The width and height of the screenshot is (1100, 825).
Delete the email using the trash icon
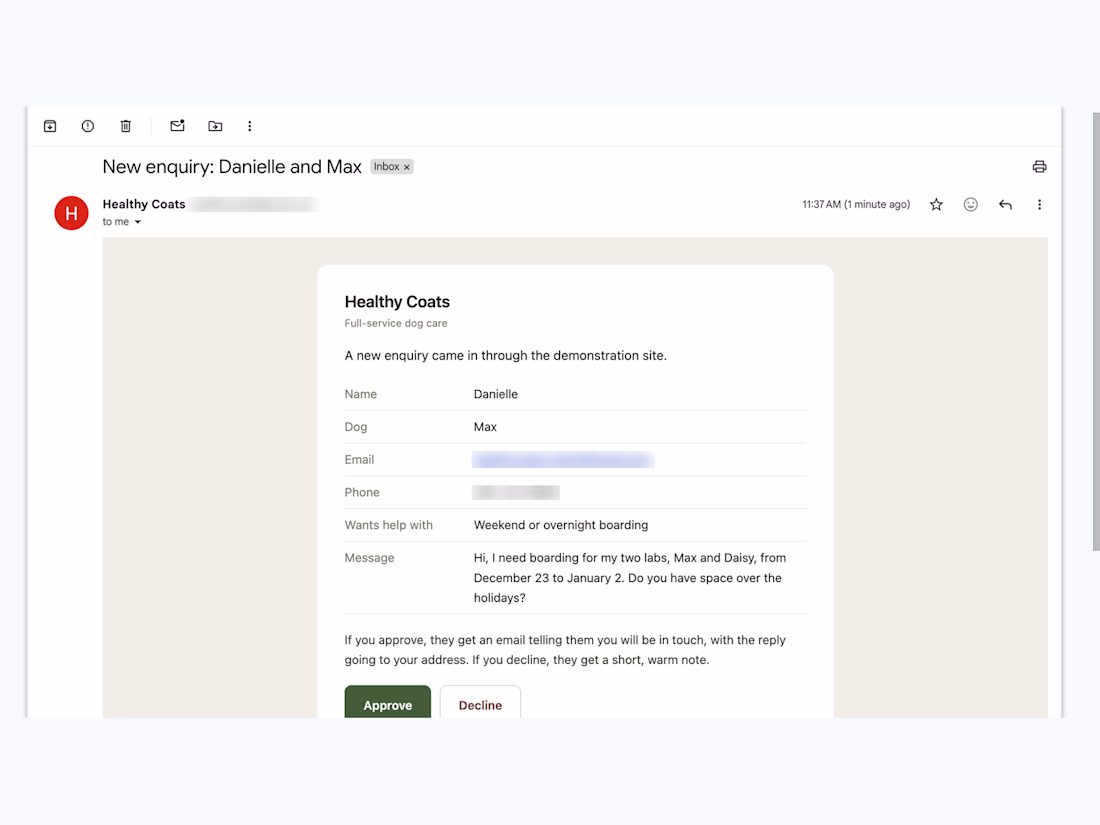(x=126, y=126)
